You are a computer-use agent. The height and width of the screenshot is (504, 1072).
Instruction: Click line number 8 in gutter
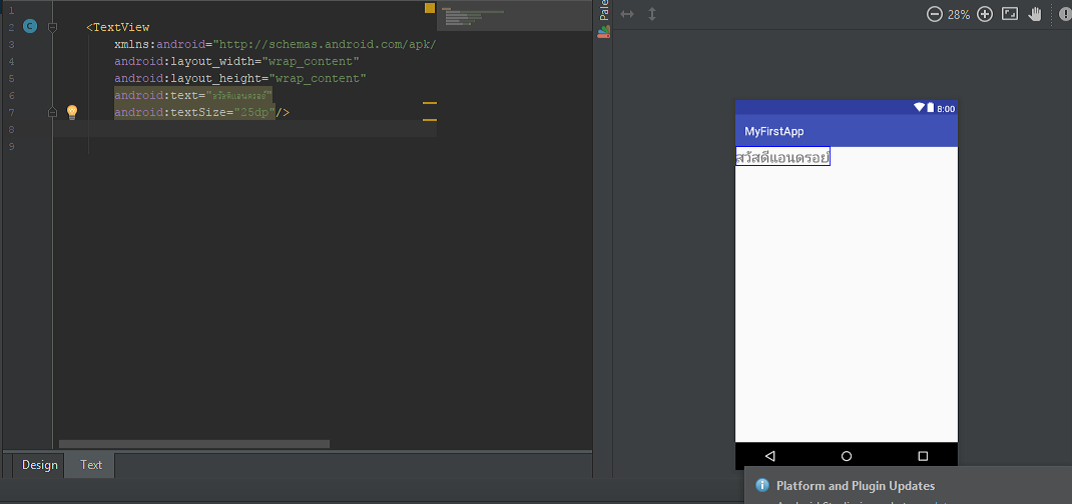click(x=11, y=129)
